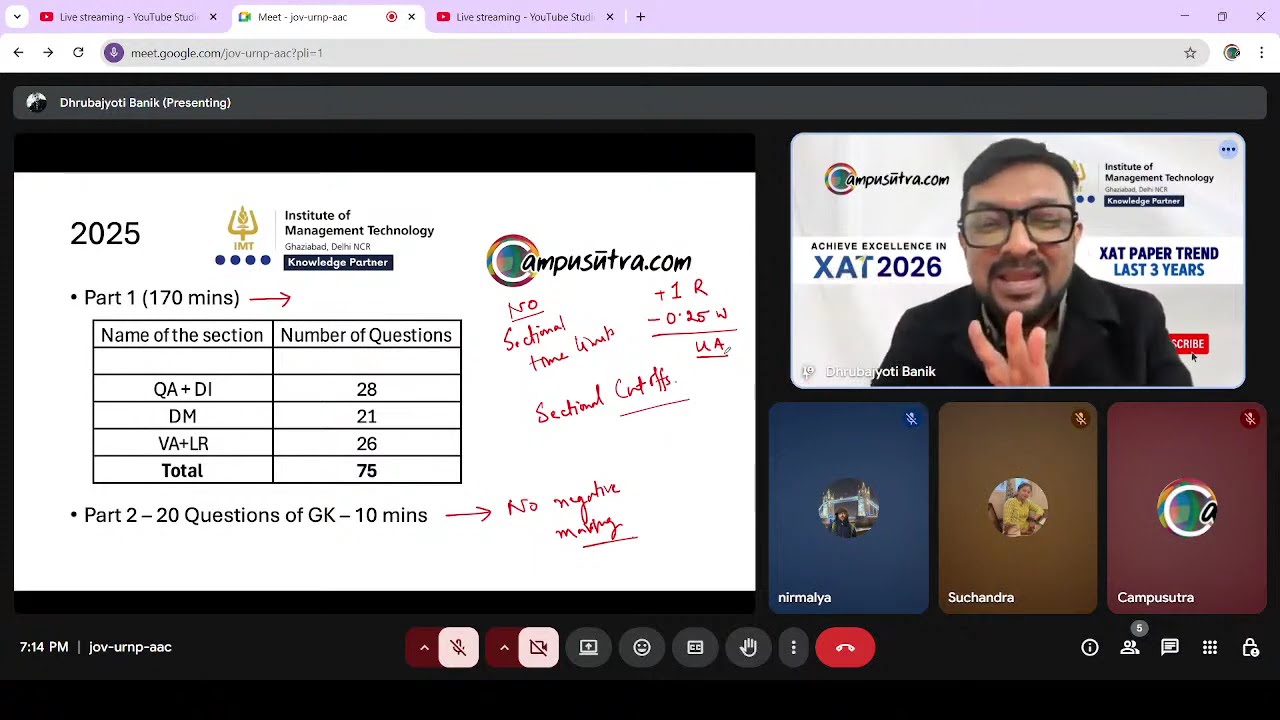Viewport: 1280px width, 720px height.
Task: Close the last YouTube Studio tab
Action: pyautogui.click(x=610, y=17)
